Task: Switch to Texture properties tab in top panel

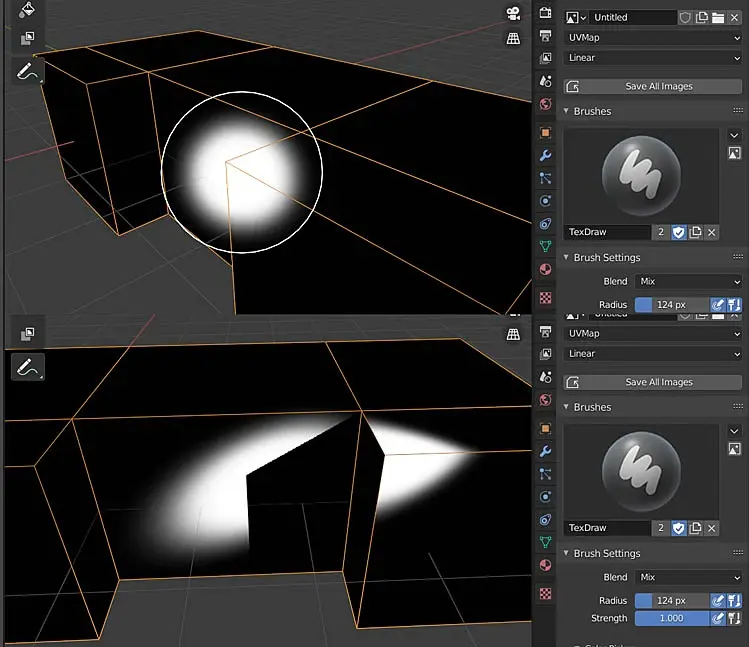Action: pyautogui.click(x=545, y=297)
